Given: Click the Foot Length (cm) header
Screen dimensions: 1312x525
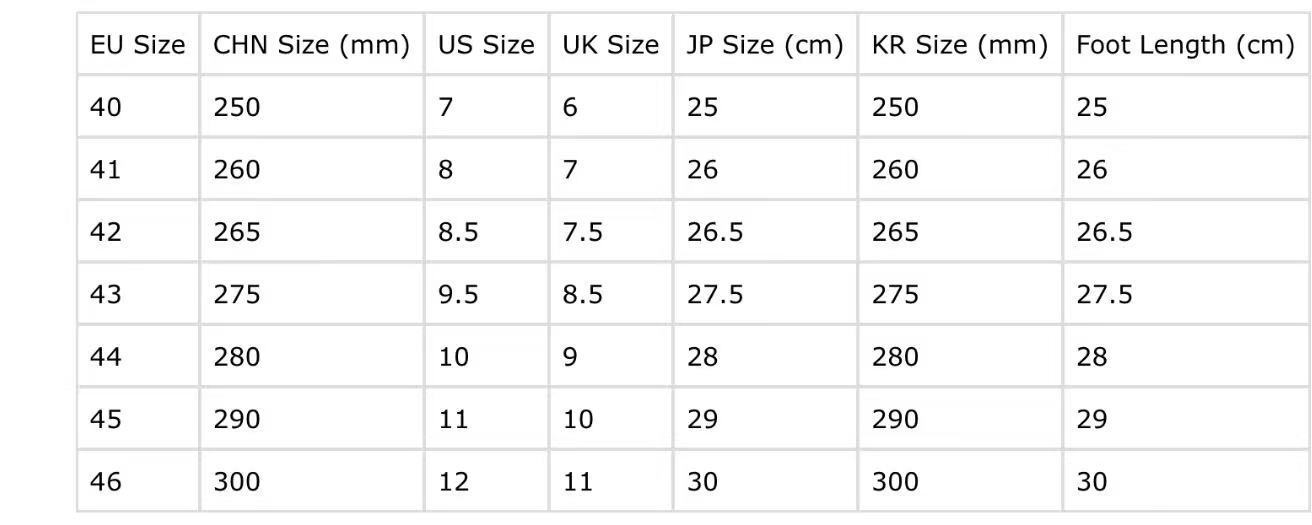Looking at the screenshot, I should 1185,45.
